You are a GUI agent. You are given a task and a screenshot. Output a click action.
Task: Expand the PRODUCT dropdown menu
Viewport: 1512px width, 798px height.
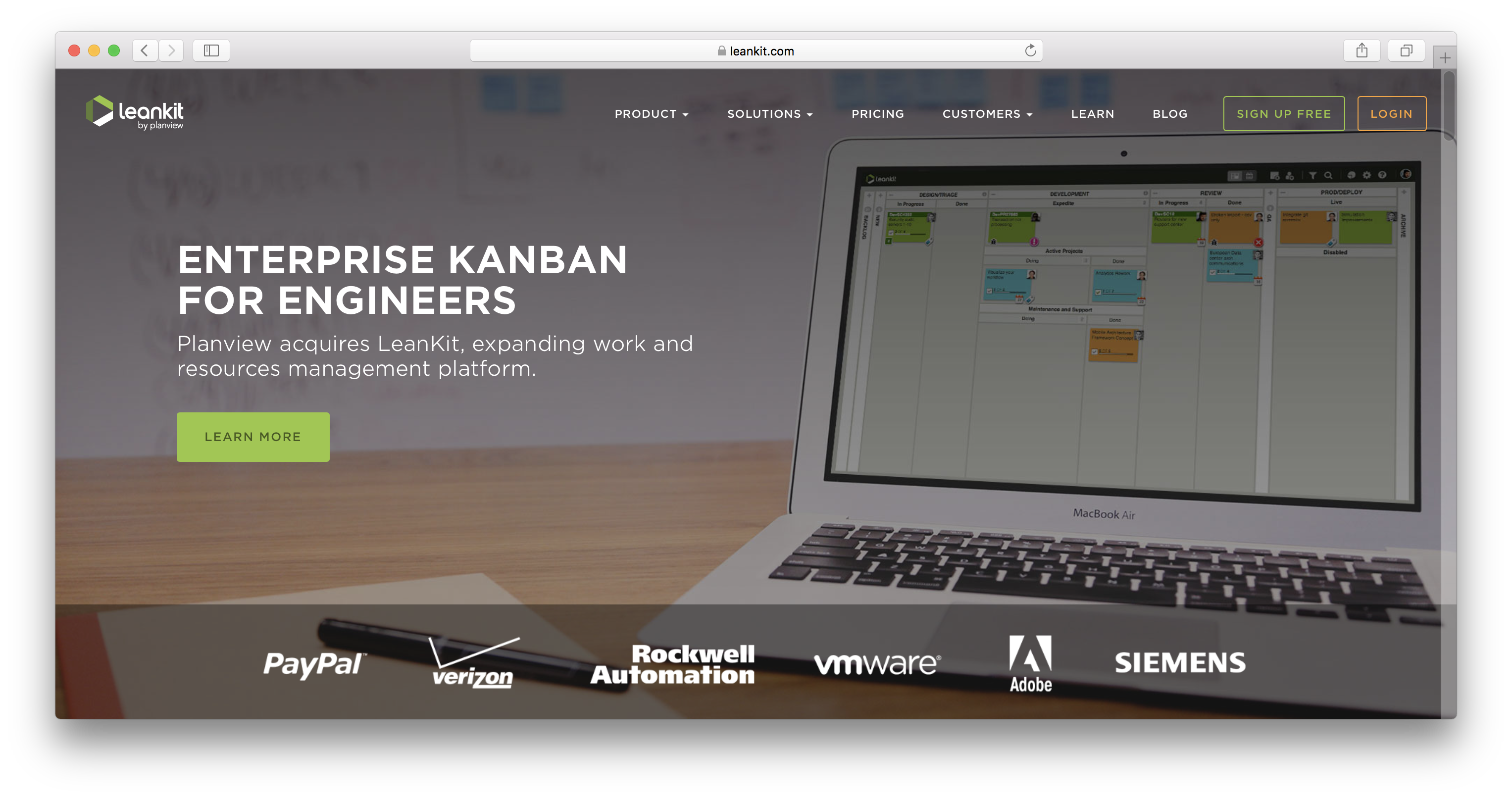coord(650,113)
